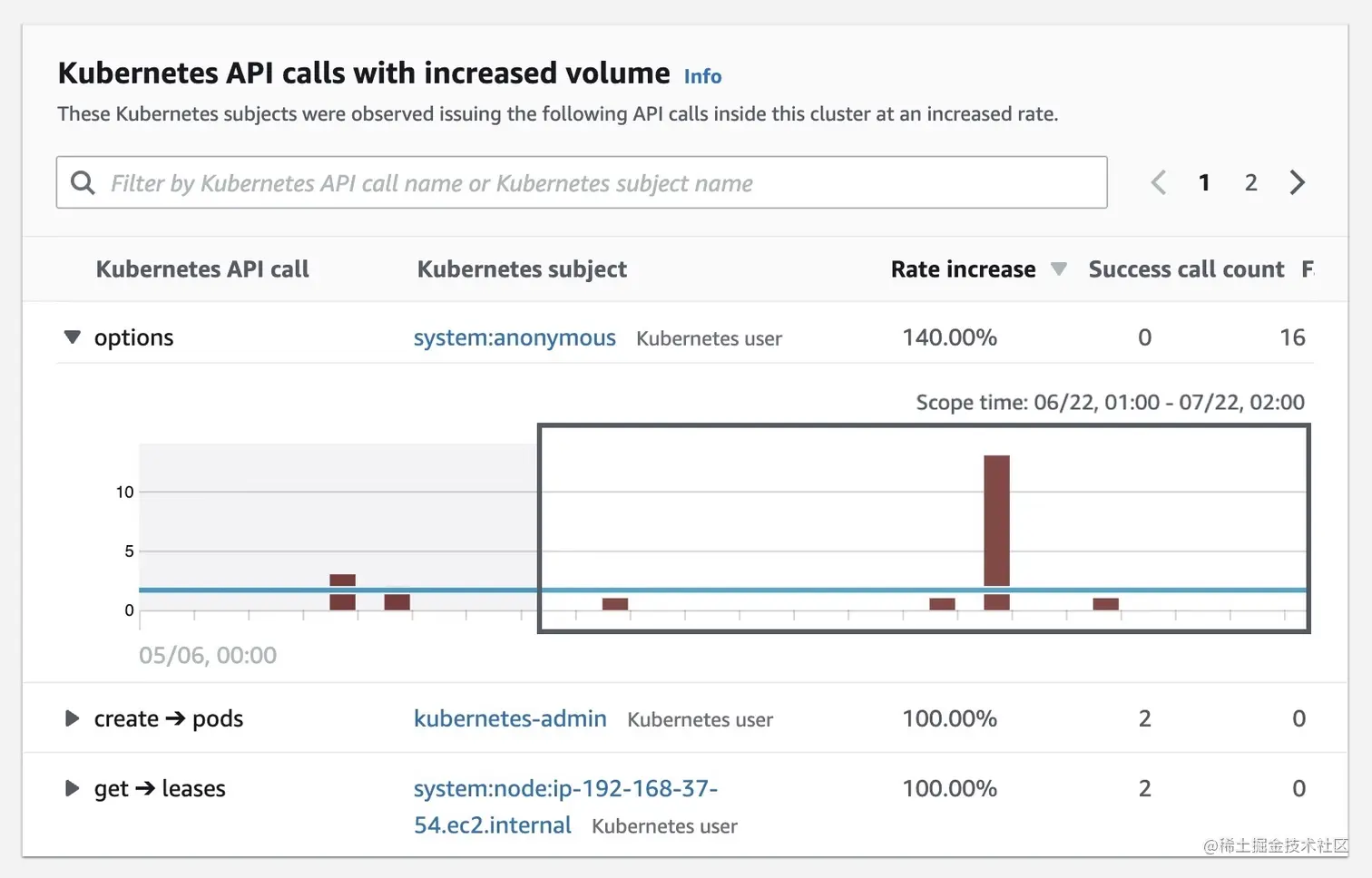Sort by Kubernetes API call column
Image resolution: width=1372 pixels, height=878 pixels.
[x=202, y=269]
